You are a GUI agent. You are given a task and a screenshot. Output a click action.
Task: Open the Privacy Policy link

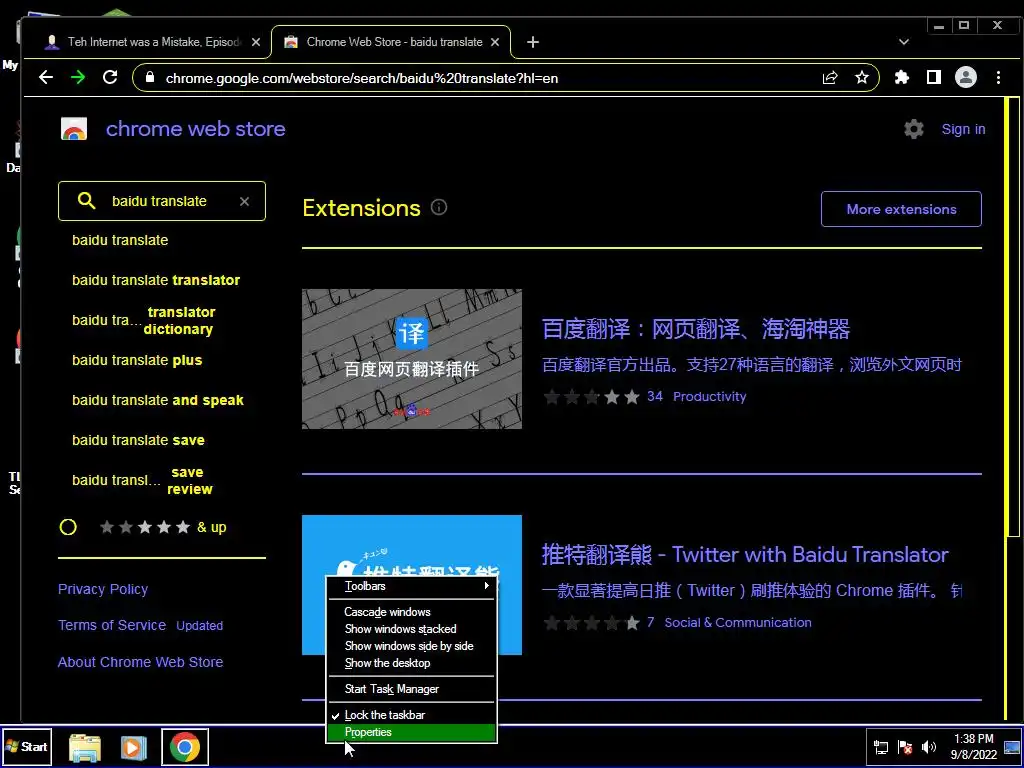(x=103, y=589)
